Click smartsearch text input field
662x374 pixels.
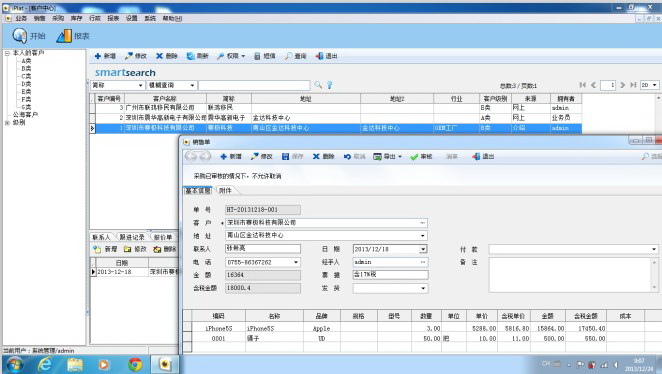pos(254,85)
